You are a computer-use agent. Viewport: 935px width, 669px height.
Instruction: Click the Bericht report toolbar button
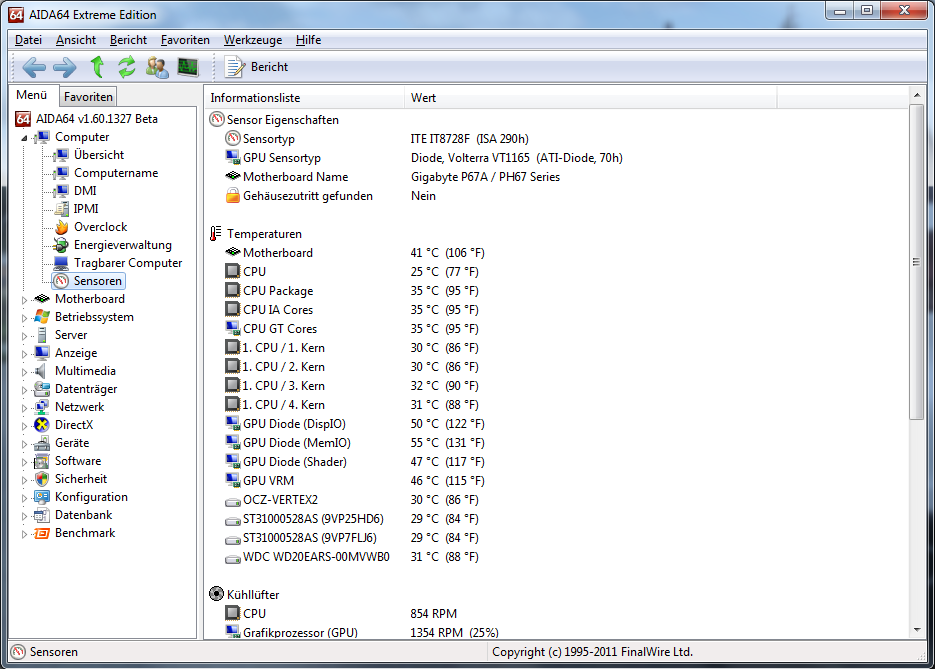(x=256, y=67)
